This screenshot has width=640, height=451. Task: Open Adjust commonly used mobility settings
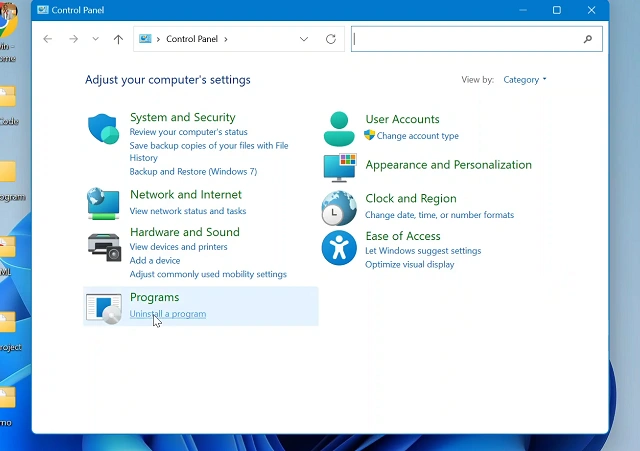(x=208, y=274)
